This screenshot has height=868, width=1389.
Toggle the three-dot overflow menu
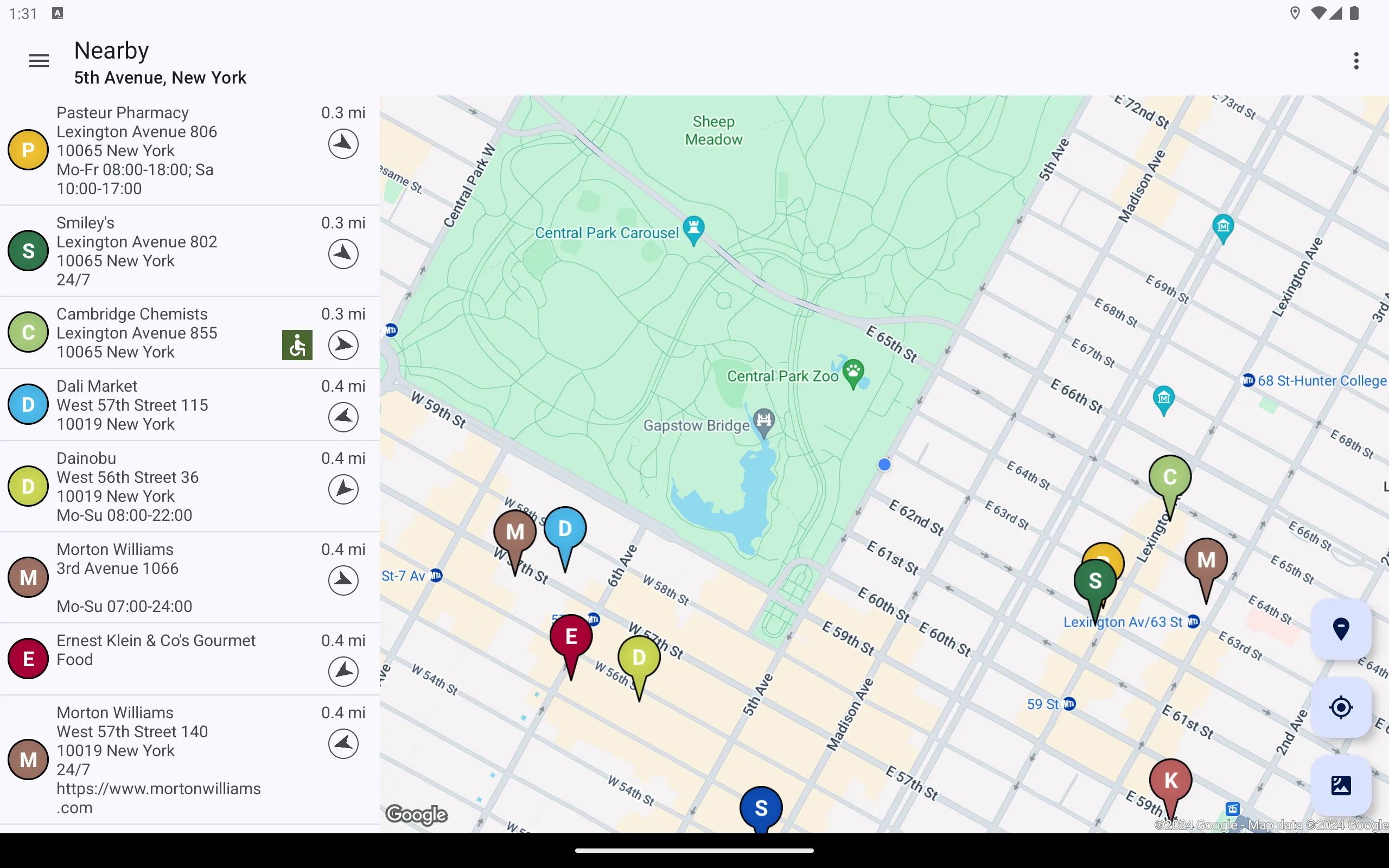[1356, 60]
